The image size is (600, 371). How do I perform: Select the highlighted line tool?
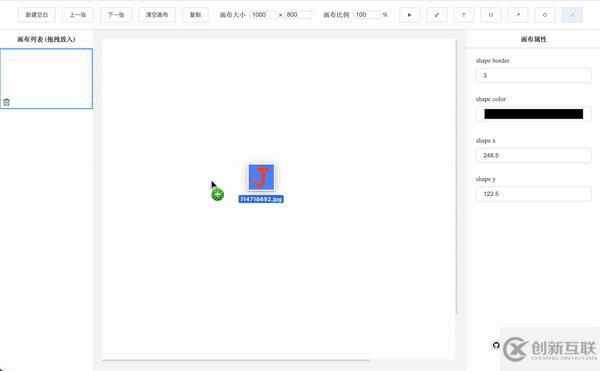572,15
